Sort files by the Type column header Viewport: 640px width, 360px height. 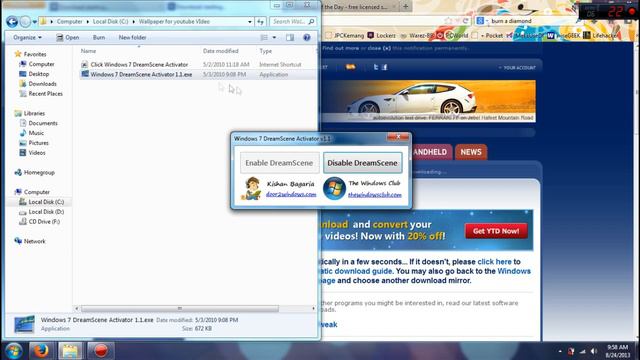tap(266, 51)
